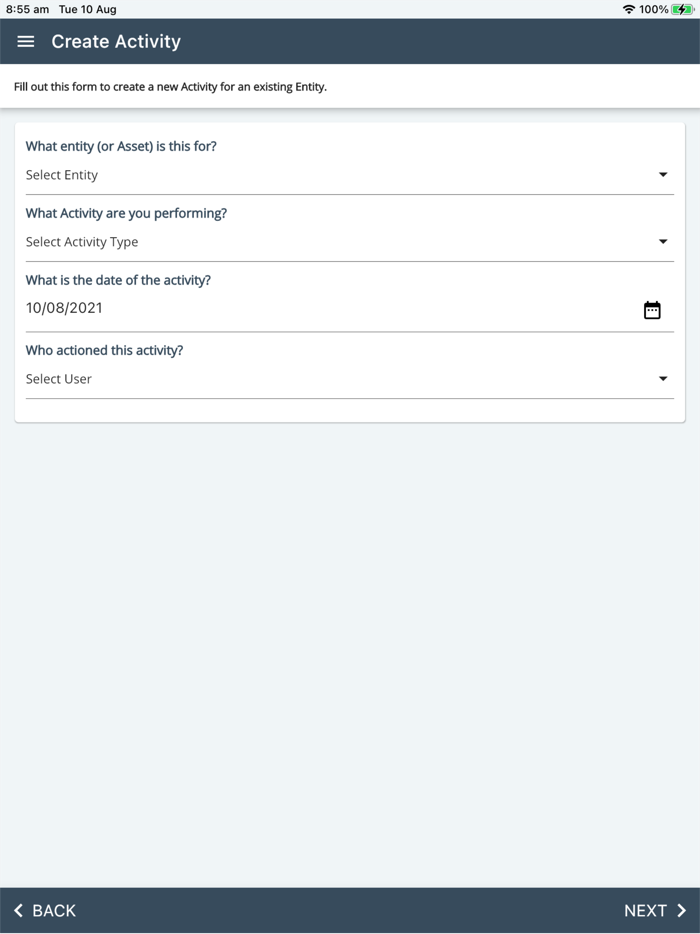
Task: Tap the caret icon beside Select User
Action: point(663,378)
